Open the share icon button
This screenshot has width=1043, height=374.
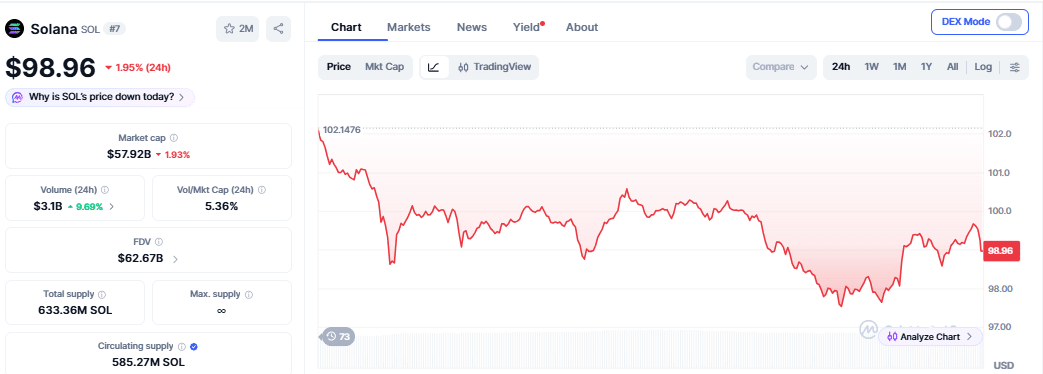click(x=279, y=29)
